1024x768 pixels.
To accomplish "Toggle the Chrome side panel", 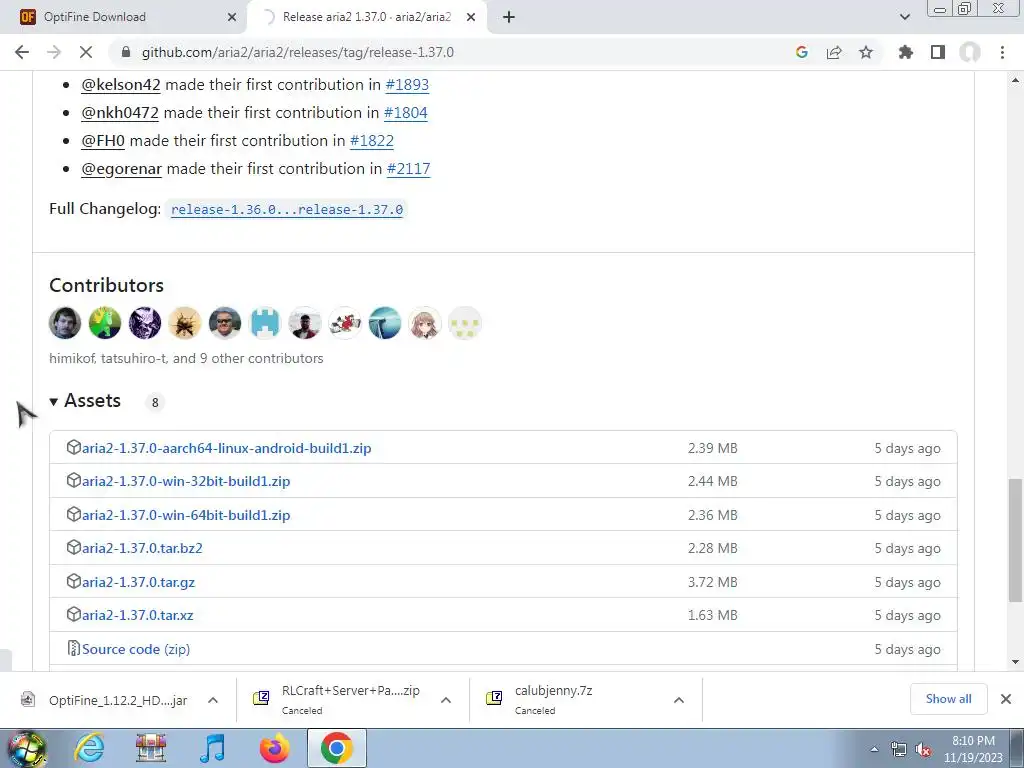I will [938, 52].
